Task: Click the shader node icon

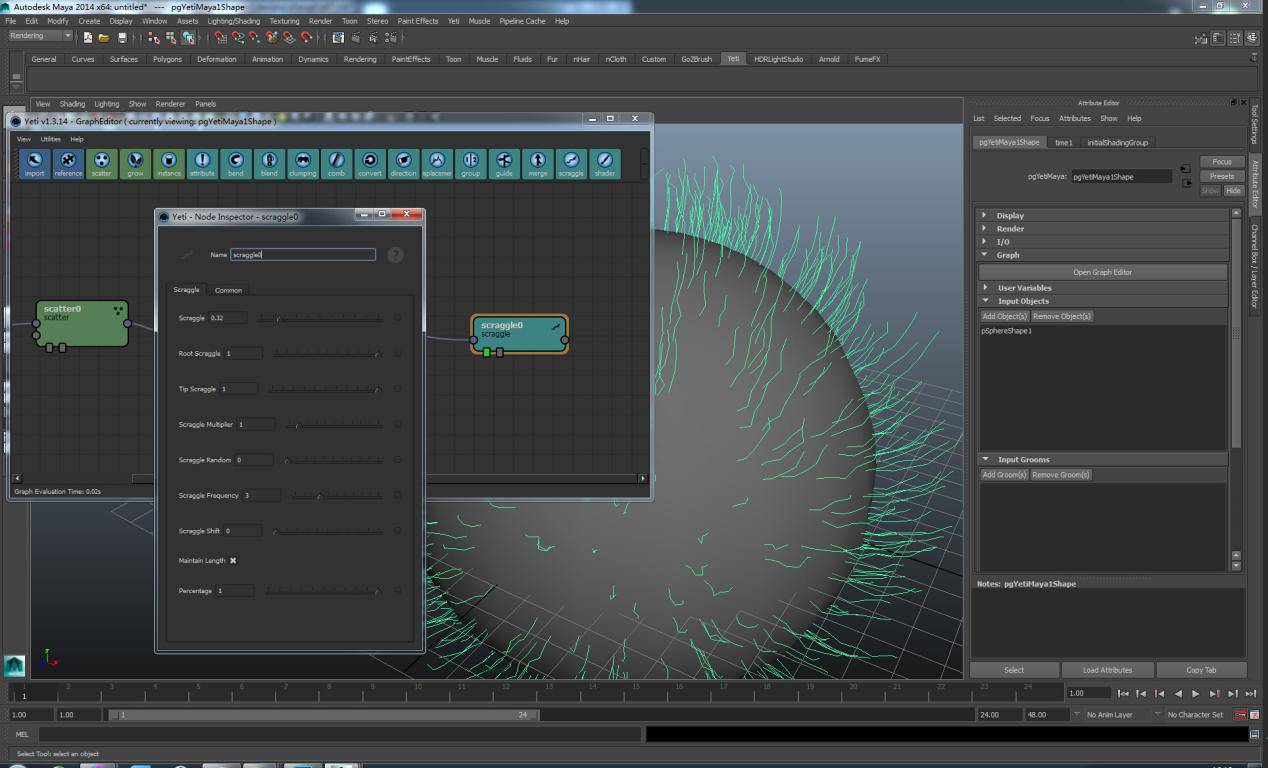Action: tap(604, 163)
